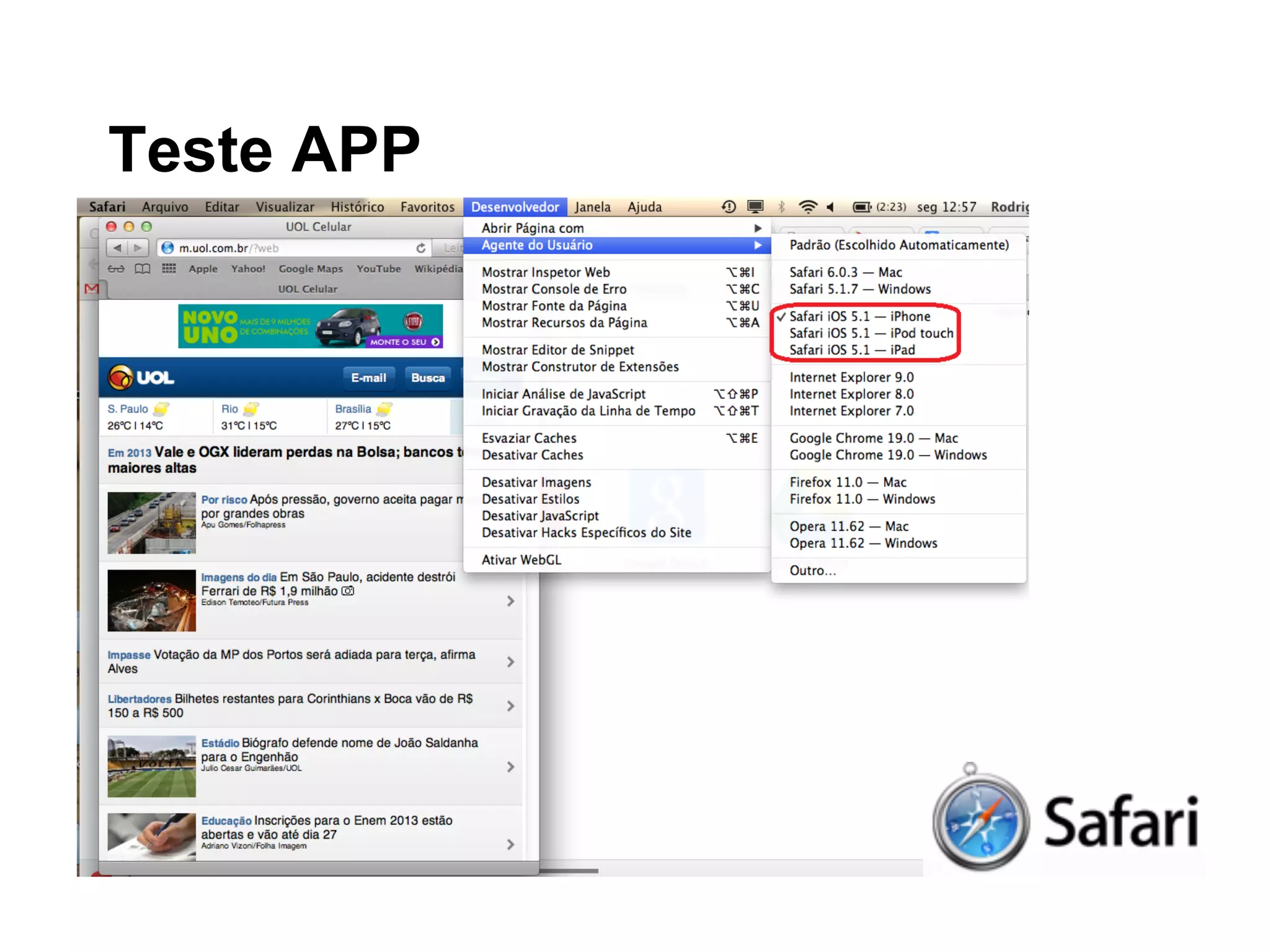
Task: Click the battery status indicator
Action: (862, 207)
